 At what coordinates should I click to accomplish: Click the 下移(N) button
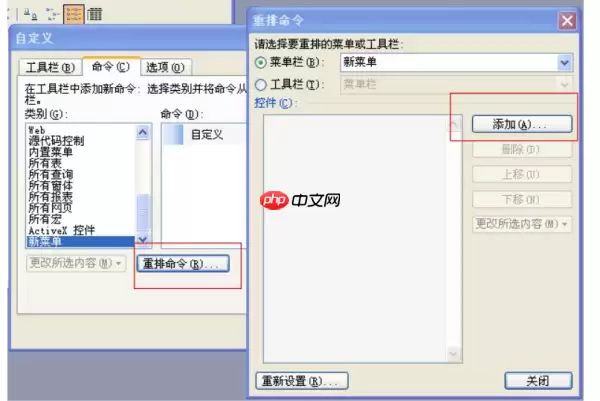[x=522, y=199]
